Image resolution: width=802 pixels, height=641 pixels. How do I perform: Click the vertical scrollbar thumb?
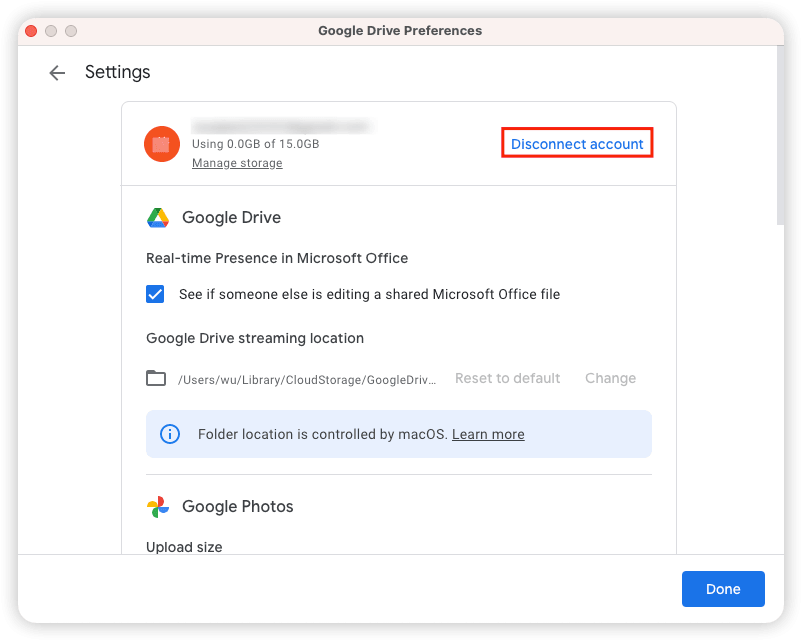(780, 136)
